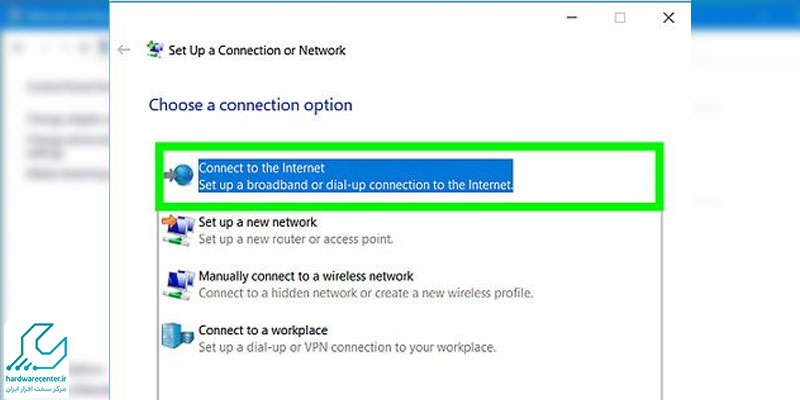Click 'Set up a new router or access point'
800x400 pixels.
pos(296,239)
